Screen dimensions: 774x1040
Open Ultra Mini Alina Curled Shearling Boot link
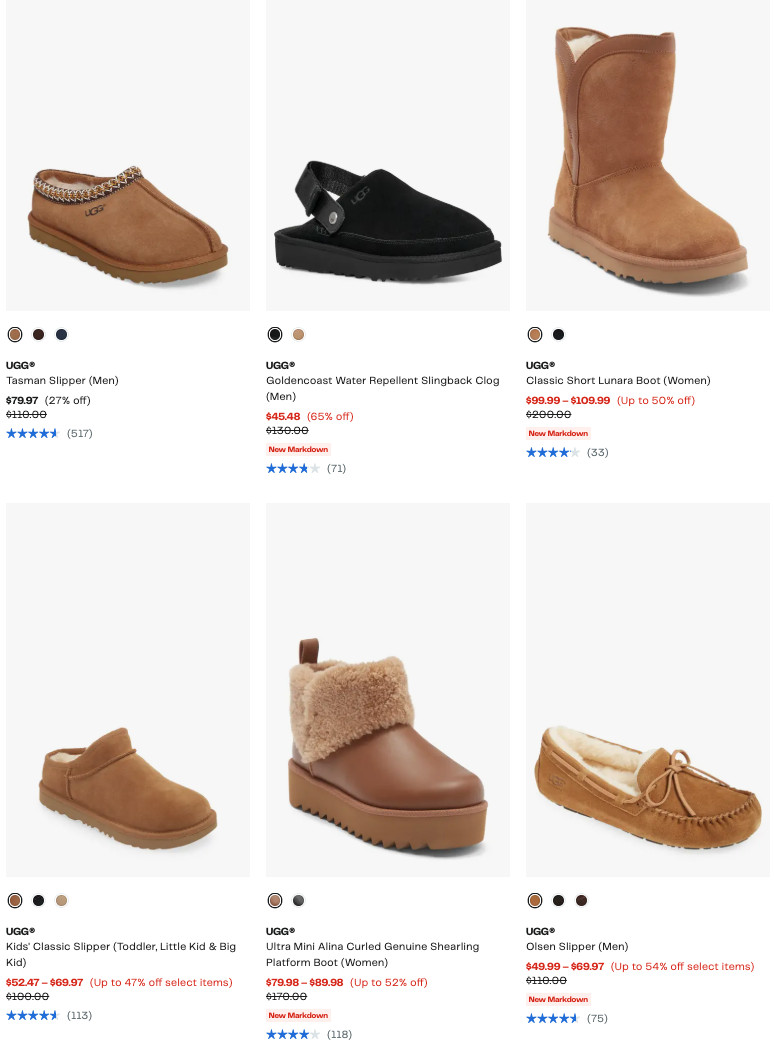[372, 946]
